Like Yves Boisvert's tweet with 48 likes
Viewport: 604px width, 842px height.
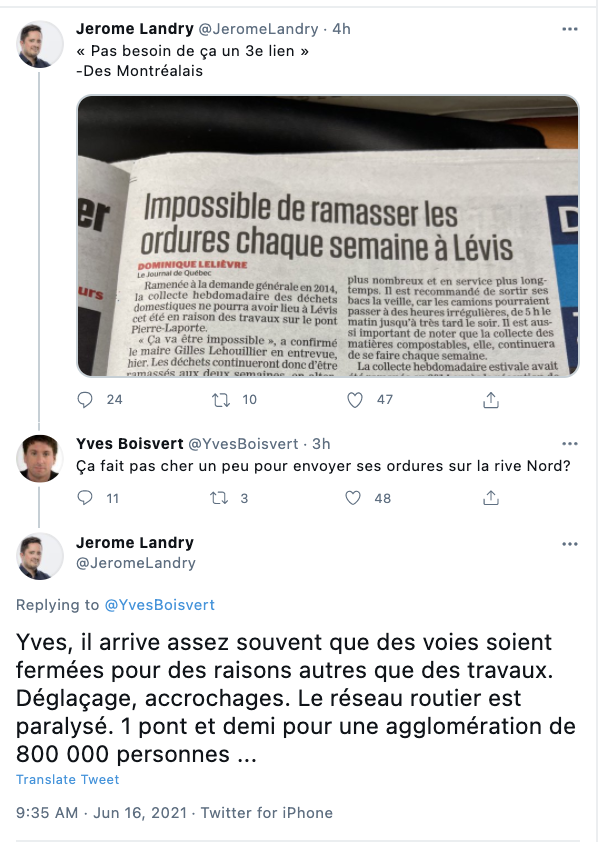click(353, 498)
